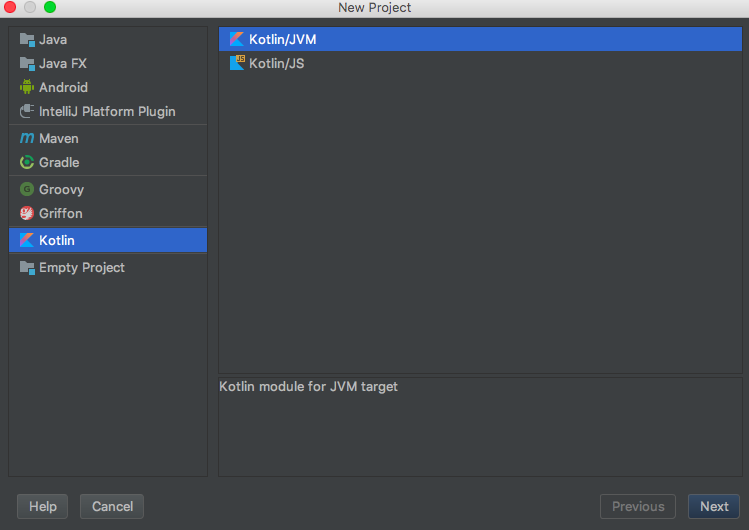Image resolution: width=749 pixels, height=530 pixels.
Task: Click the Maven 'm' icon
Action: [x=27, y=138]
